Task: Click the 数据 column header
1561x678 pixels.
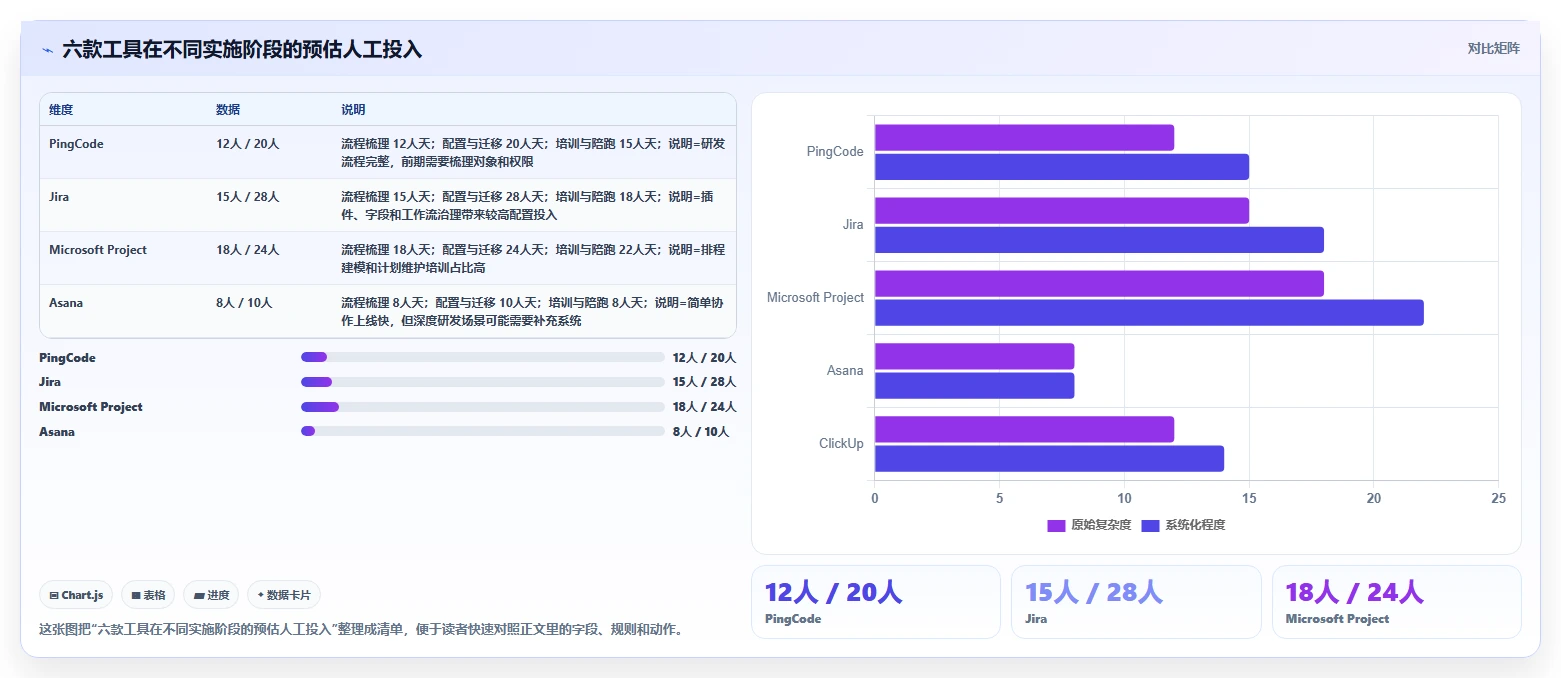Action: (228, 110)
